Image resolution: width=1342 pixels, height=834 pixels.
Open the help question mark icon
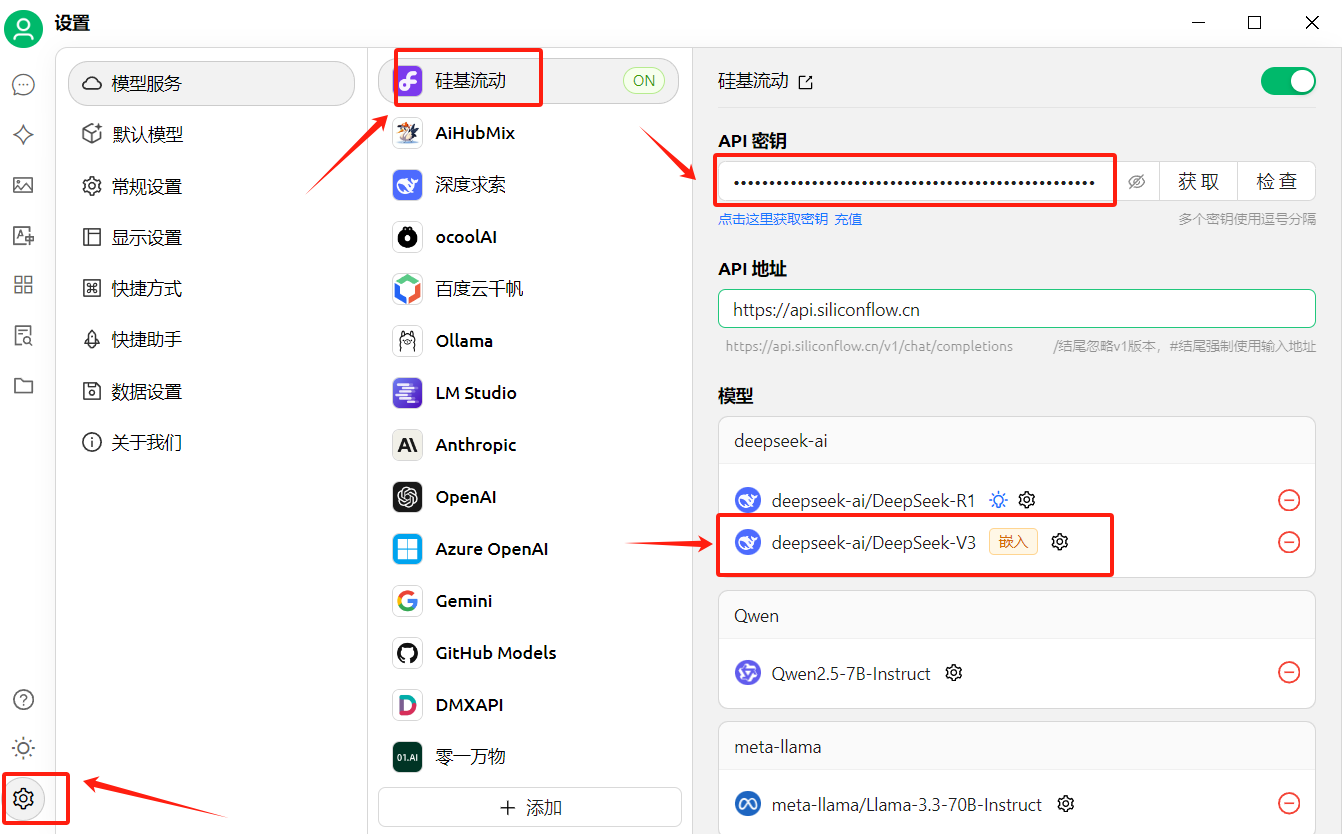click(23, 699)
